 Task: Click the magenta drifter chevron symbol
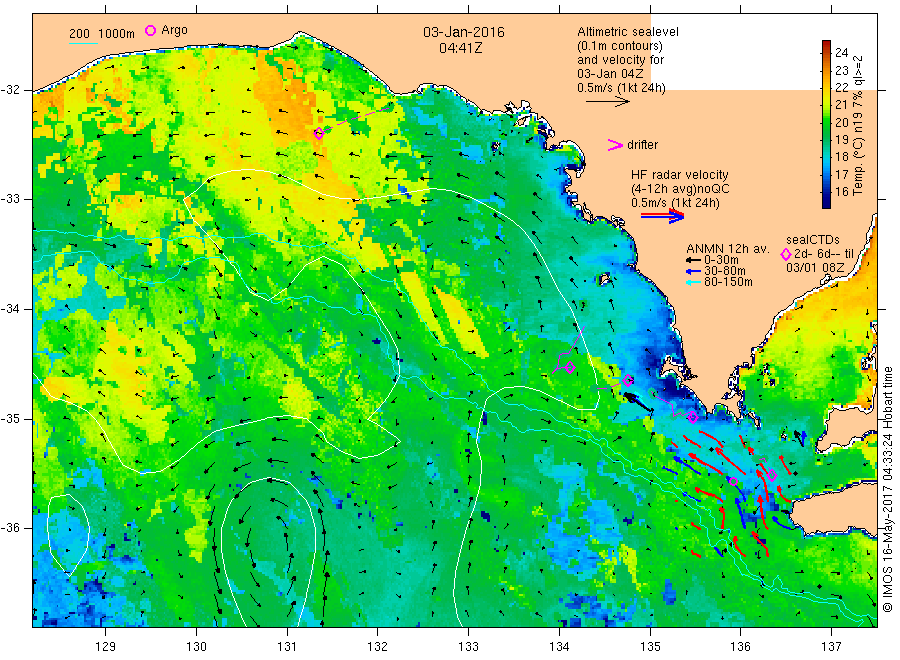click(x=615, y=145)
